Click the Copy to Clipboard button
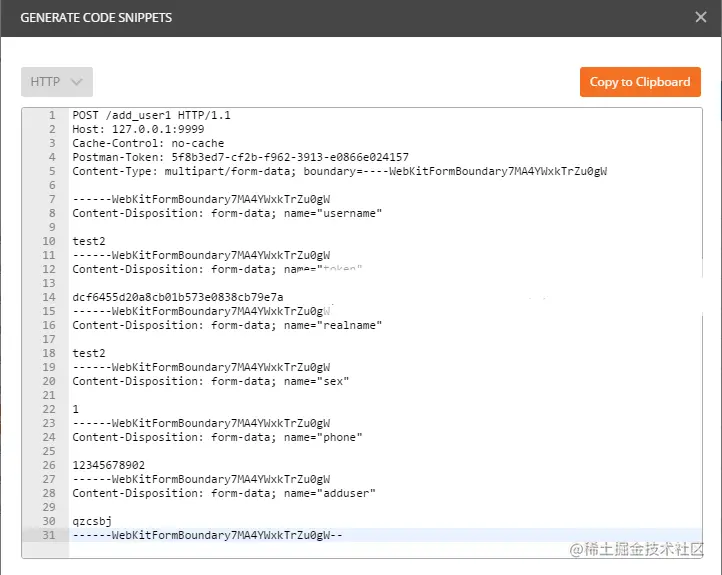The image size is (722, 575). (x=640, y=82)
